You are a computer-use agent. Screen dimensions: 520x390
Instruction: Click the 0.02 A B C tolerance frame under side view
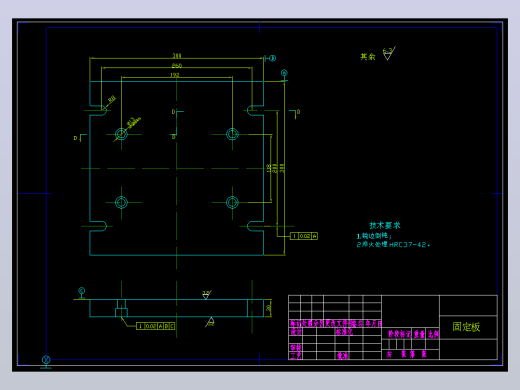[x=155, y=326]
